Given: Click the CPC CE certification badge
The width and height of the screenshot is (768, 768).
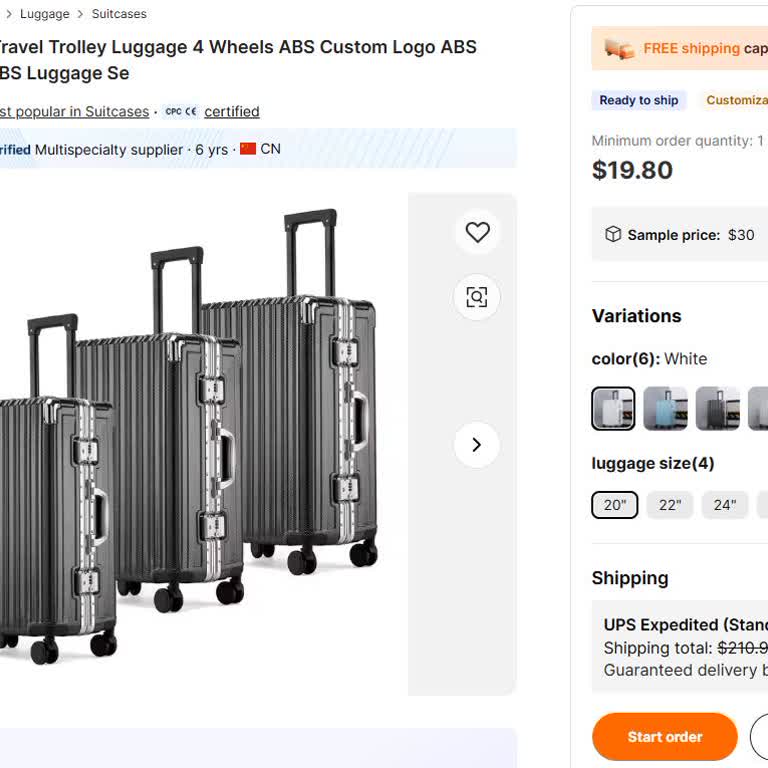Looking at the screenshot, I should click(x=181, y=112).
